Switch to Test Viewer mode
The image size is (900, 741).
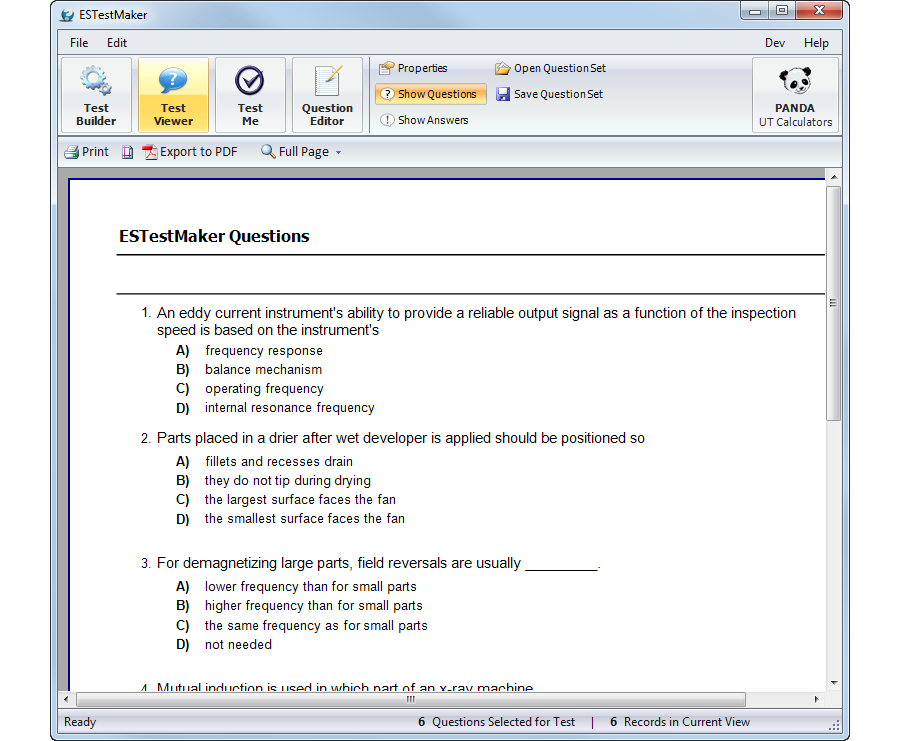pyautogui.click(x=173, y=95)
